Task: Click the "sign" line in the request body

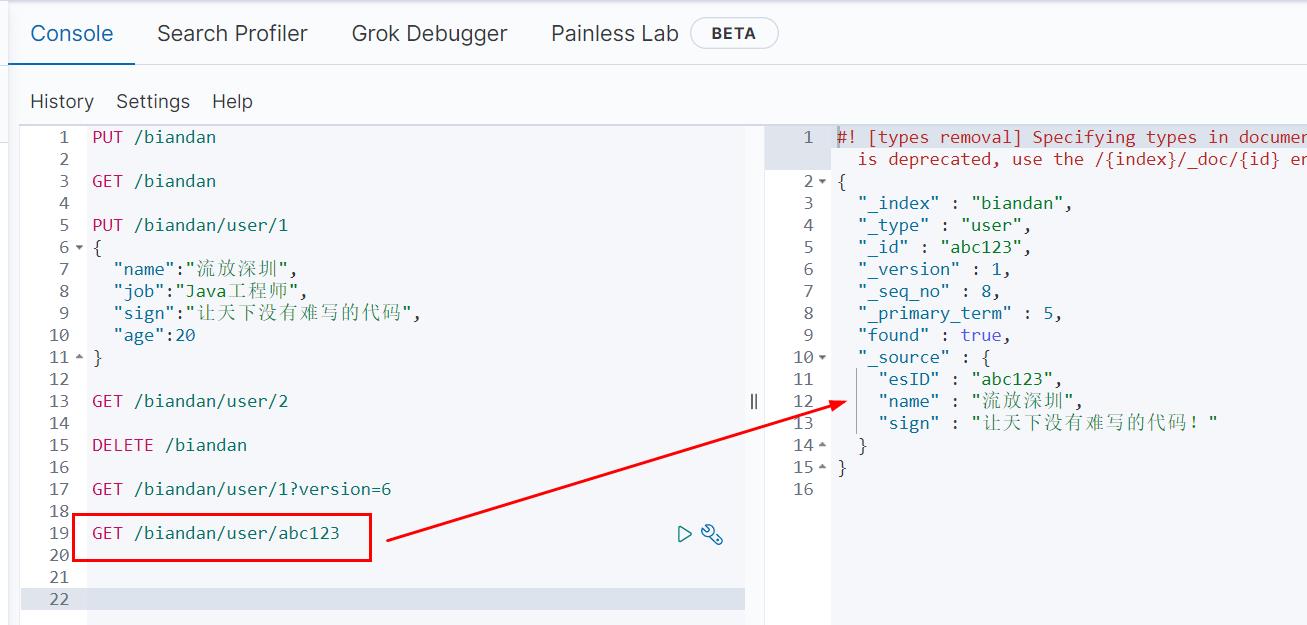Action: [267, 313]
